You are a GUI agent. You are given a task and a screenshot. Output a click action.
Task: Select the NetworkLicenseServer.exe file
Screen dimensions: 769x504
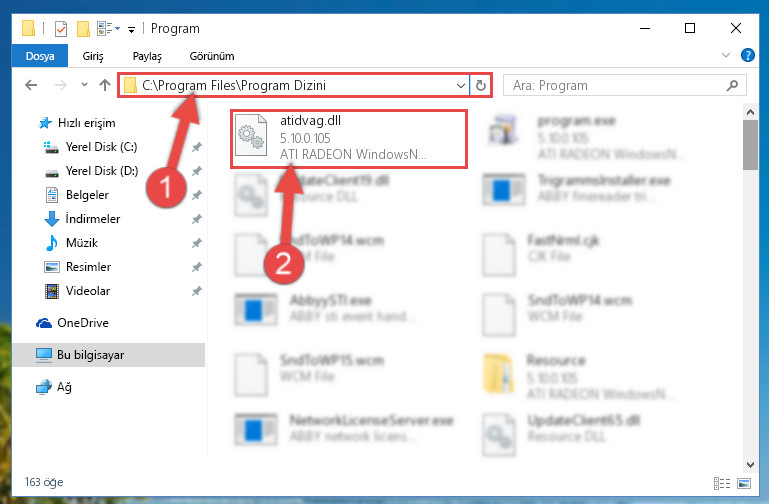coord(345,428)
